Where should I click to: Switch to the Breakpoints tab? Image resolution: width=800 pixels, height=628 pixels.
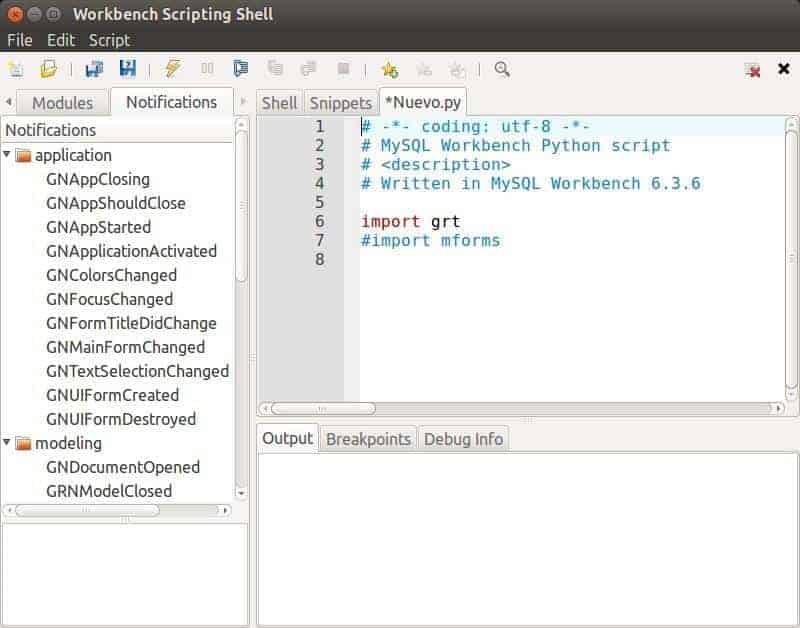[x=368, y=439]
